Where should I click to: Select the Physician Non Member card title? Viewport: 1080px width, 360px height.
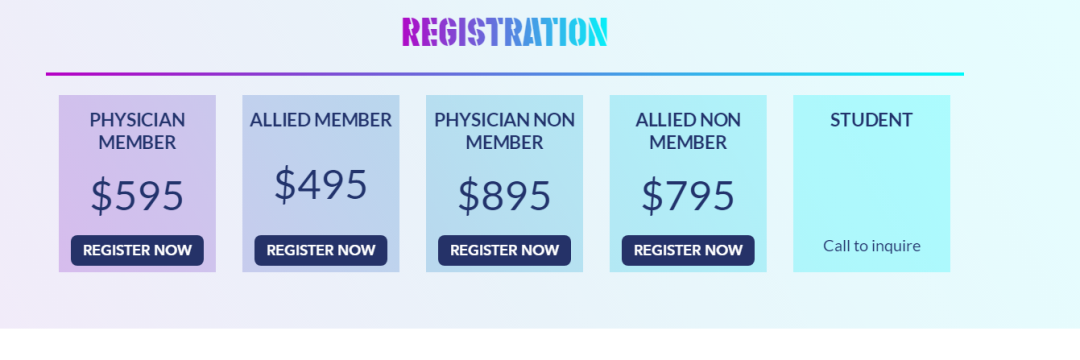point(504,131)
